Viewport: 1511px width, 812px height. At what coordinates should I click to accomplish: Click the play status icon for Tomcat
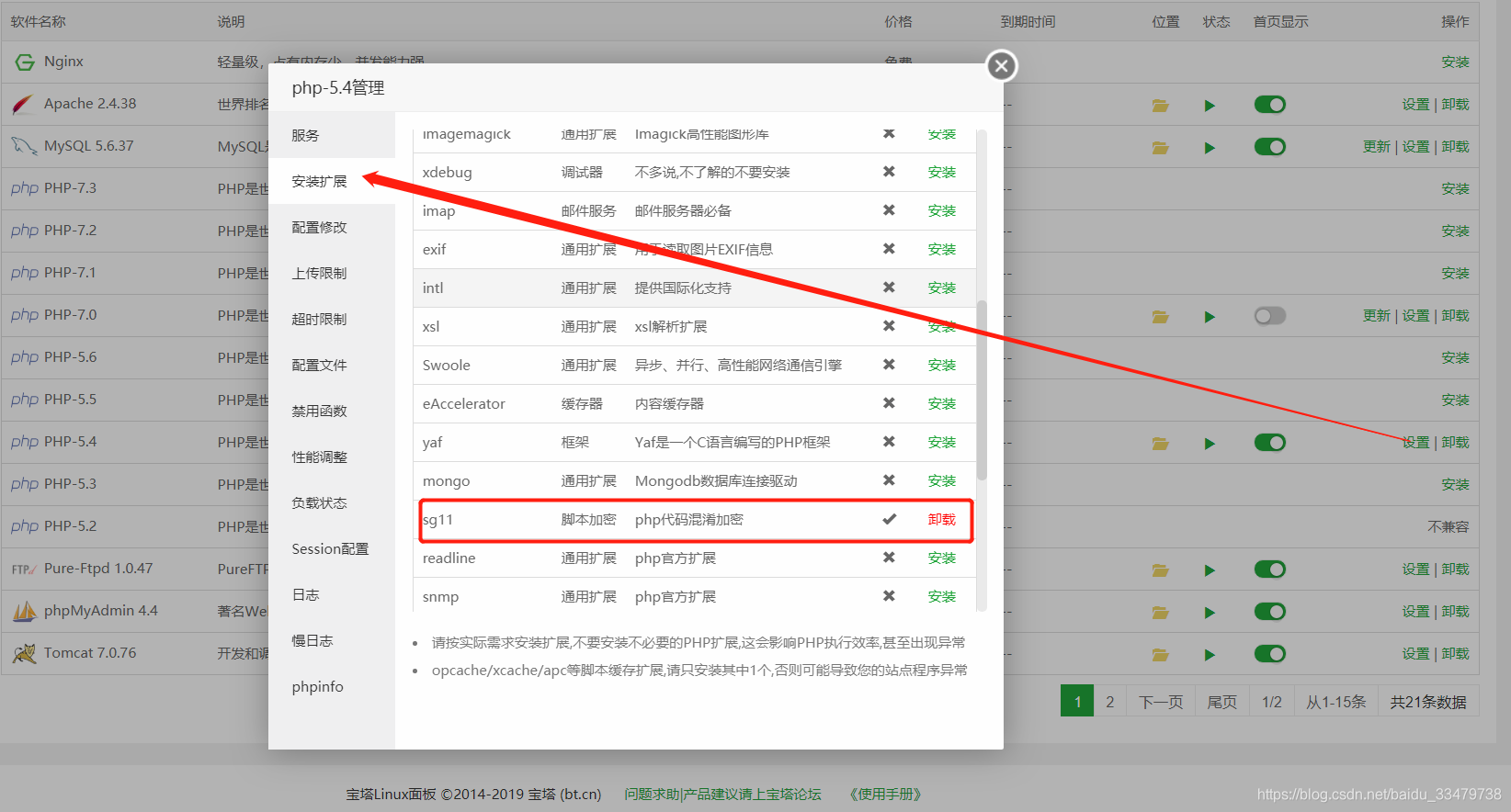(x=1210, y=655)
